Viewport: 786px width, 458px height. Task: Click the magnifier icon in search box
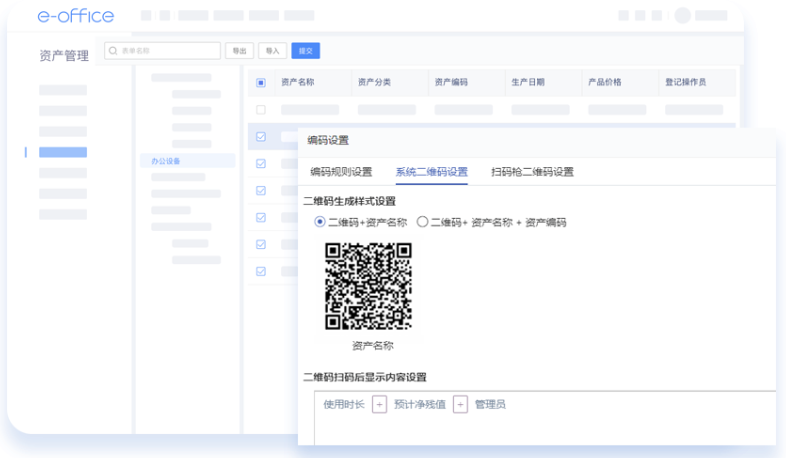tap(113, 51)
